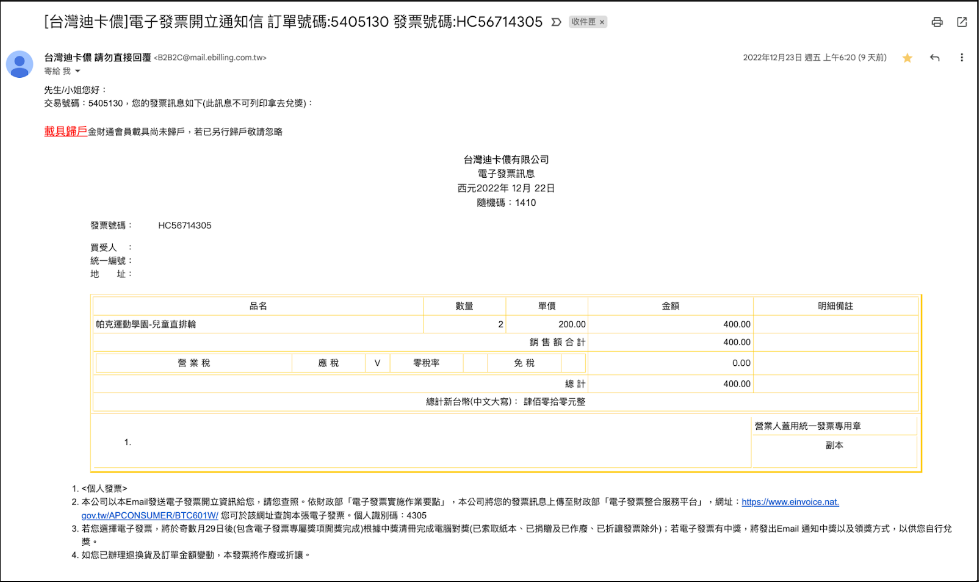979x582 pixels.
Task: Open the email in a new window
Action: pos(962,22)
